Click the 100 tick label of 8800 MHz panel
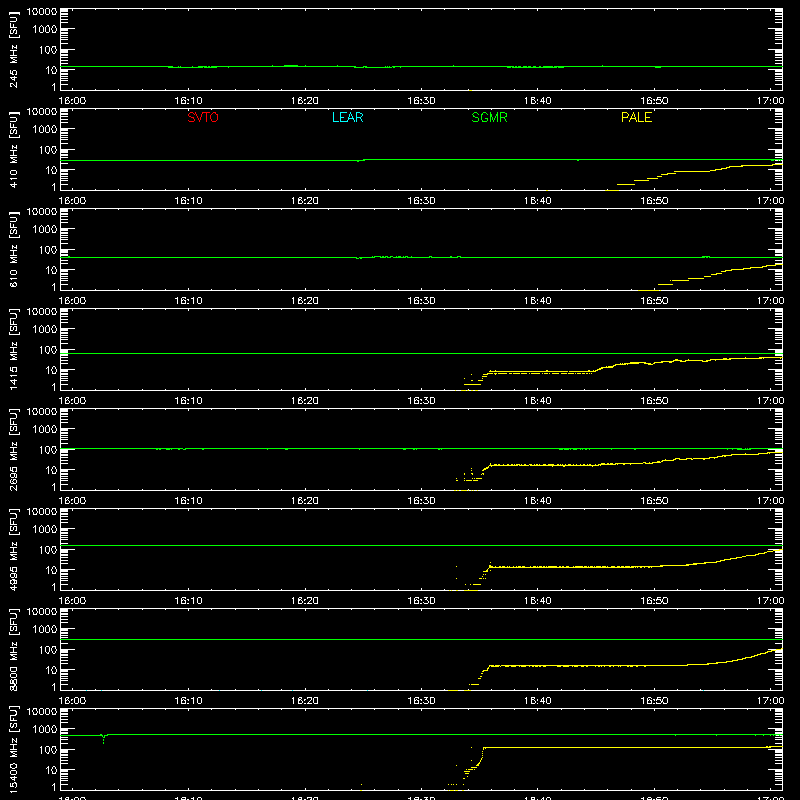Screen dimensions: 800x800 (48, 650)
